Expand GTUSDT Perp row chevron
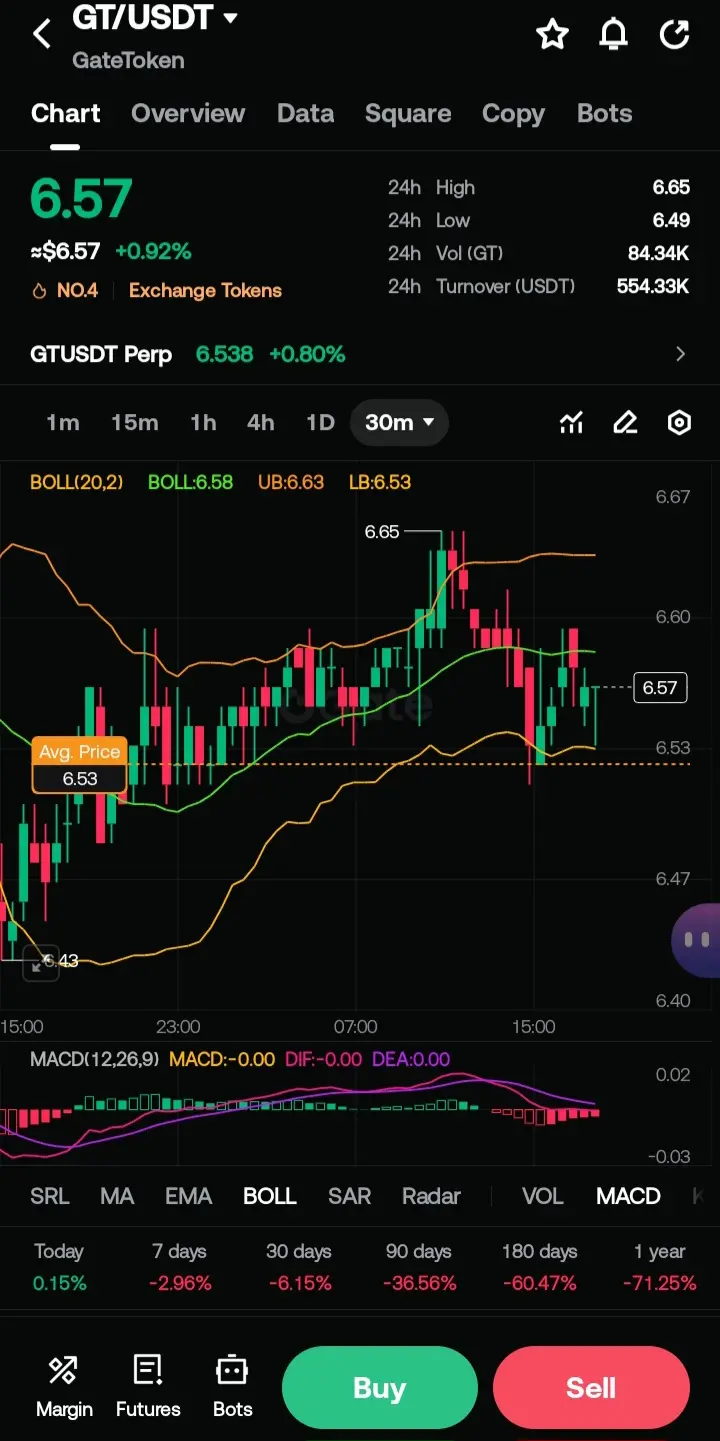The image size is (720, 1441). pos(681,354)
